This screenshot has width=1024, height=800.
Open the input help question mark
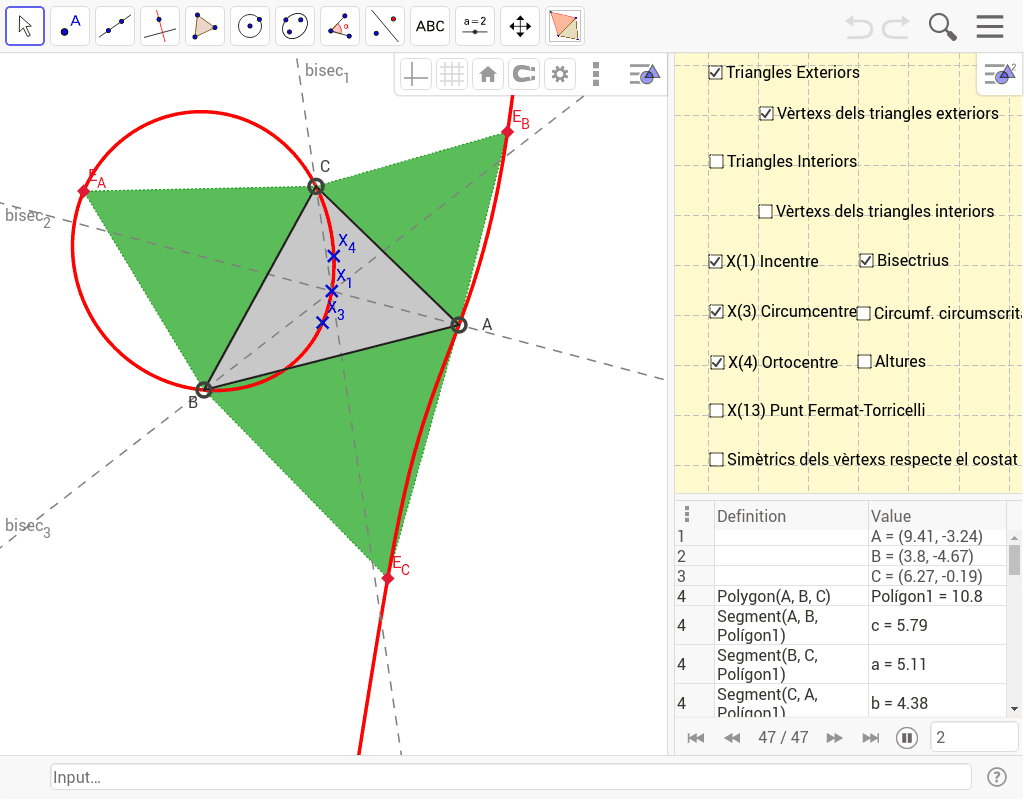[996, 777]
